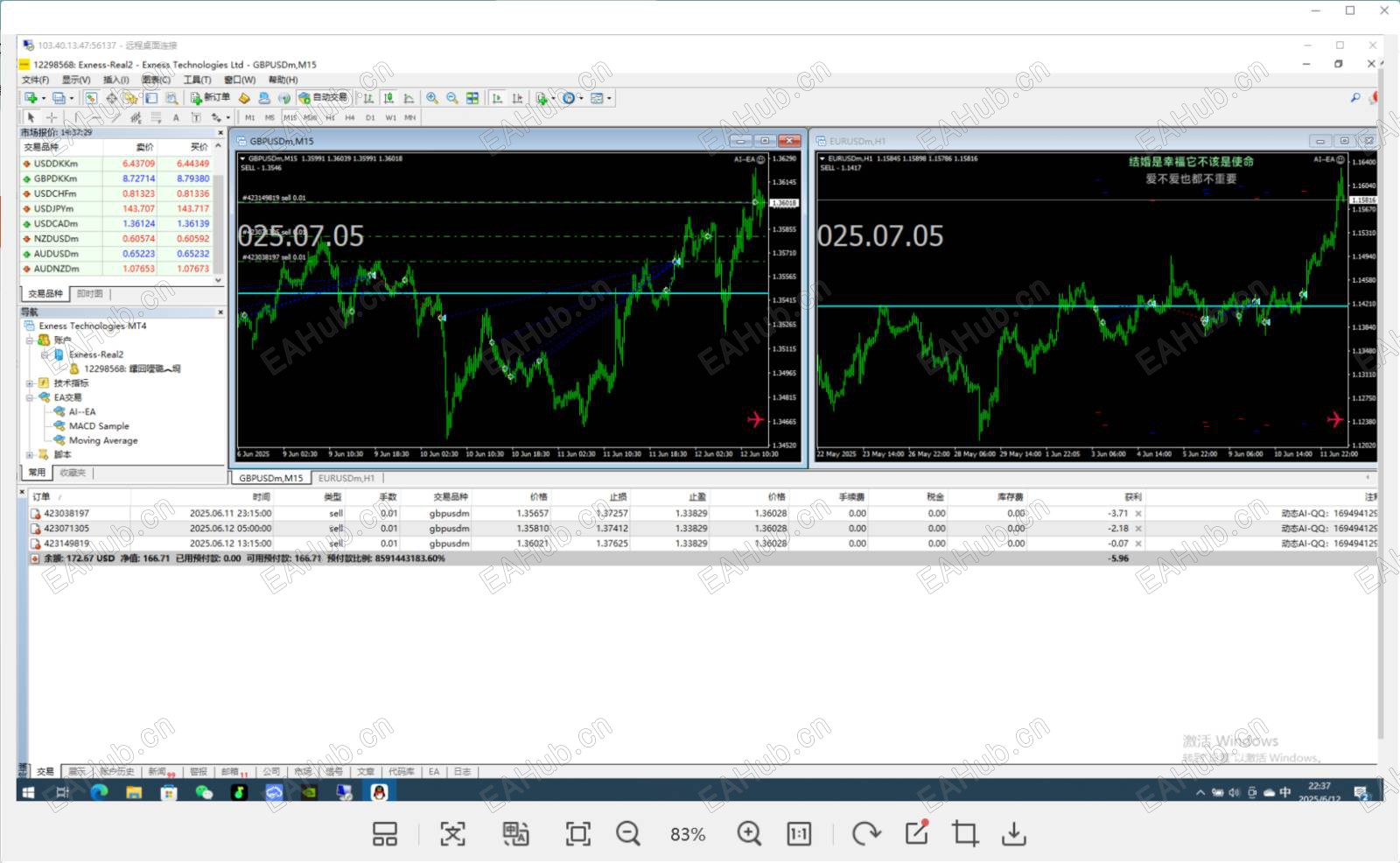Toggle the Data Window icon
Image resolution: width=1400 pixels, height=863 pixels.
pos(111,98)
